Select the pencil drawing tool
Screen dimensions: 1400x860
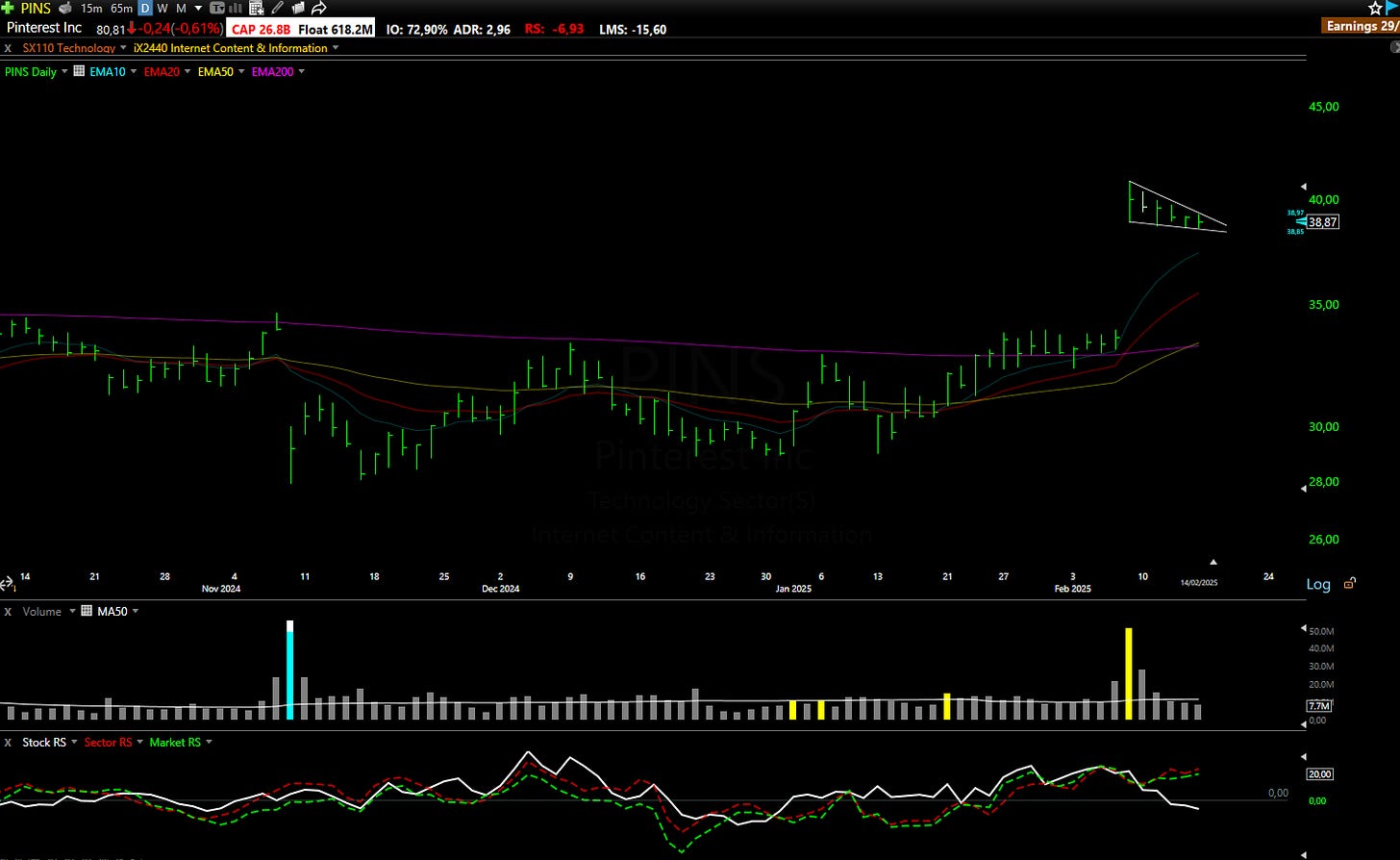tap(277, 8)
